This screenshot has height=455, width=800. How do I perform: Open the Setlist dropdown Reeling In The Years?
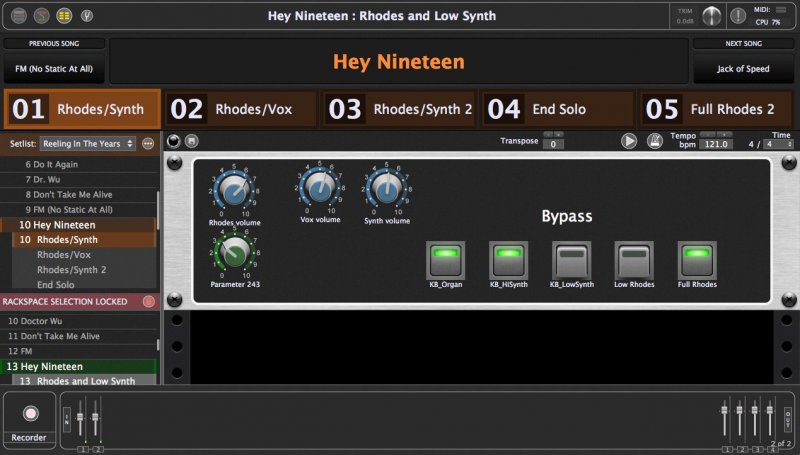click(x=87, y=144)
